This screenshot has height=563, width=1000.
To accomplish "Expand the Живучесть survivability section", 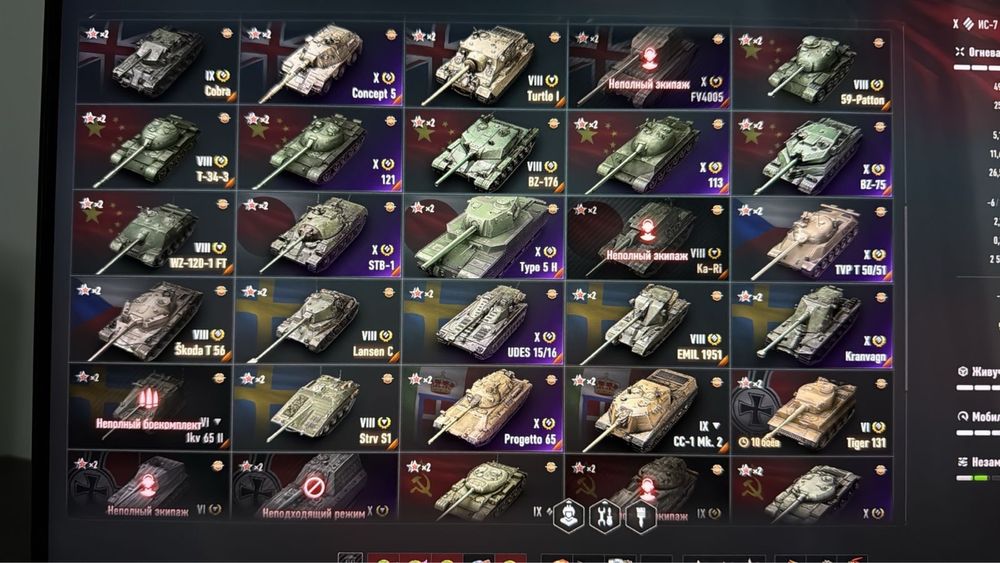I will click(x=979, y=372).
